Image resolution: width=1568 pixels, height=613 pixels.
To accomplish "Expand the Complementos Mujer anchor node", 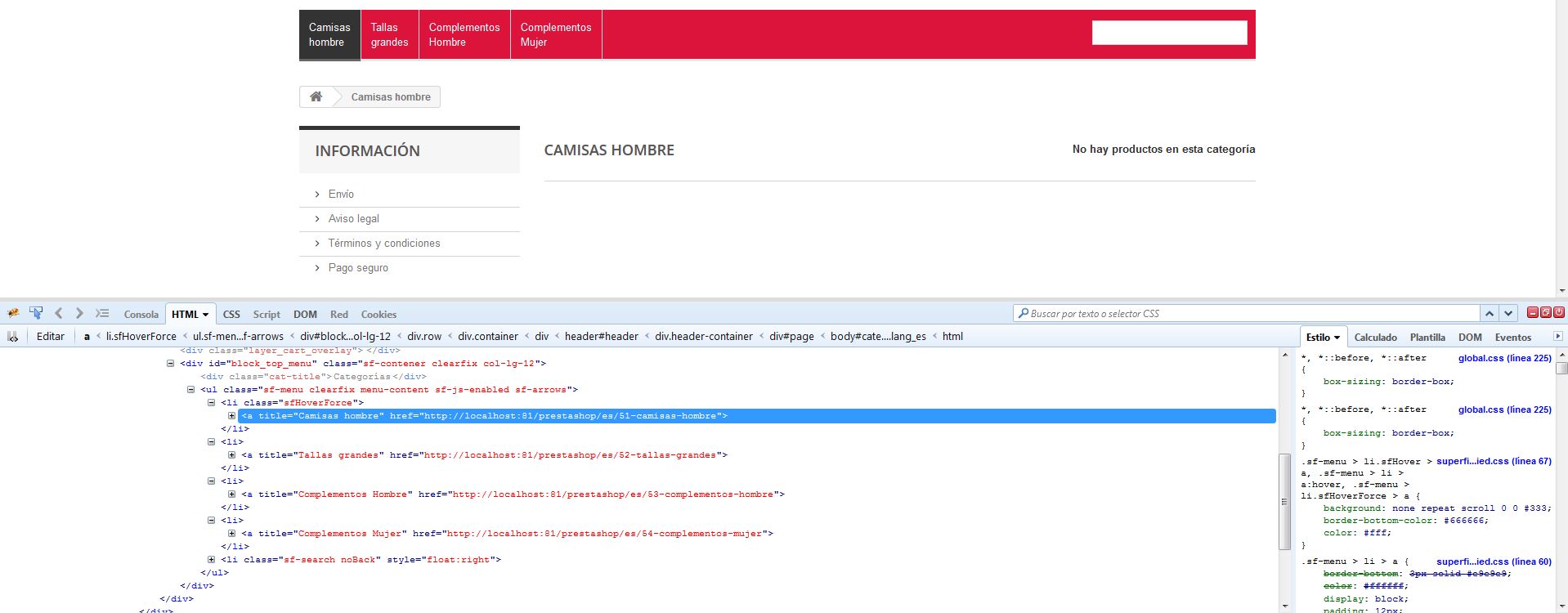I will 232,533.
